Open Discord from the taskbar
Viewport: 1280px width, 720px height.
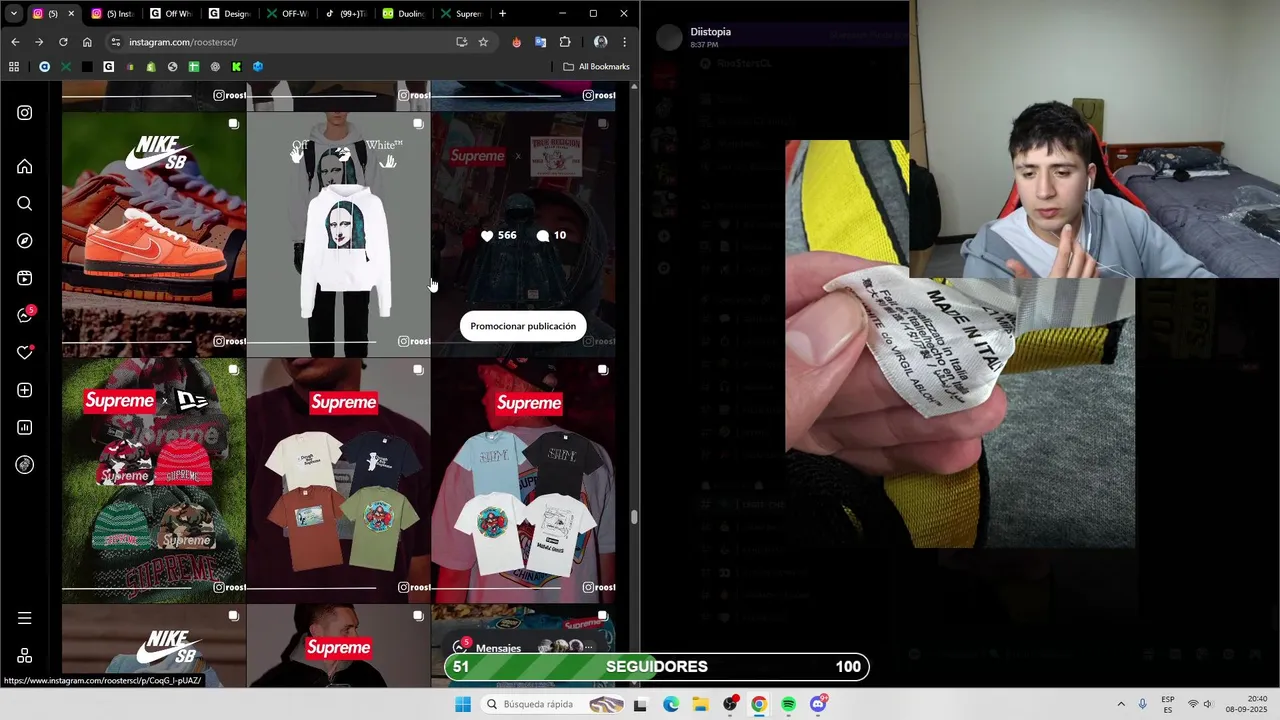[x=818, y=704]
